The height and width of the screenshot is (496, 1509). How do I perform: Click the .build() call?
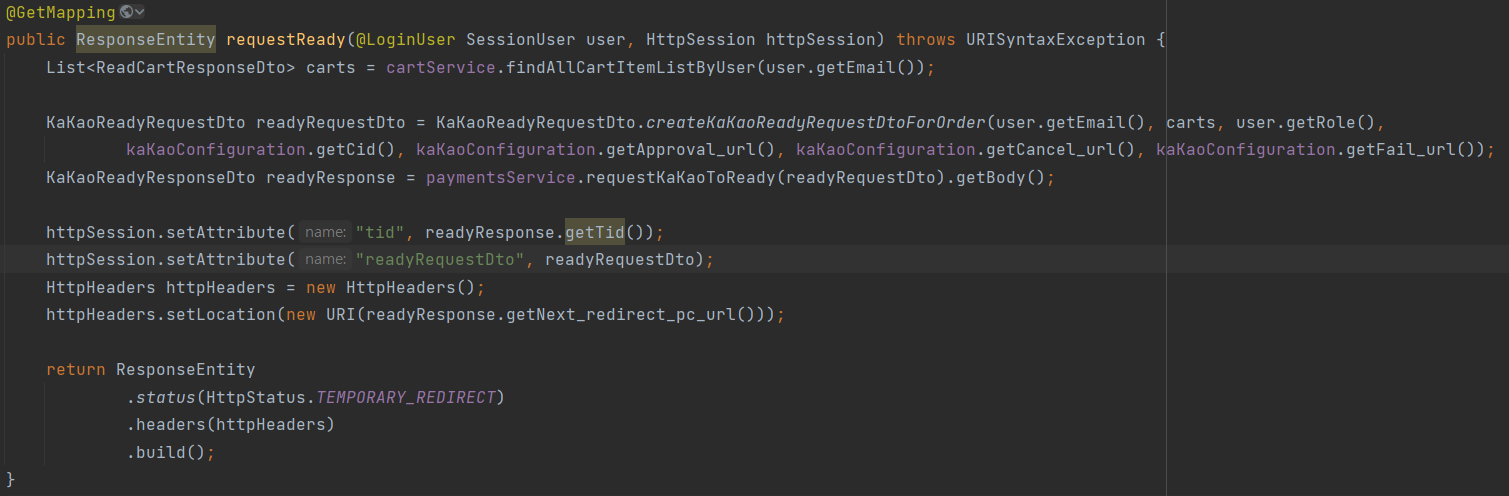tap(166, 453)
